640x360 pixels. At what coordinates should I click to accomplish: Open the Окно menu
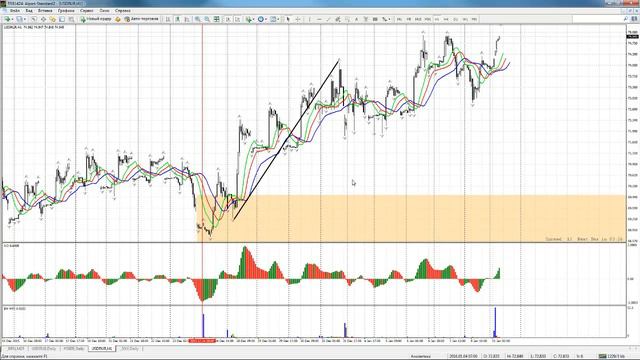(104, 11)
